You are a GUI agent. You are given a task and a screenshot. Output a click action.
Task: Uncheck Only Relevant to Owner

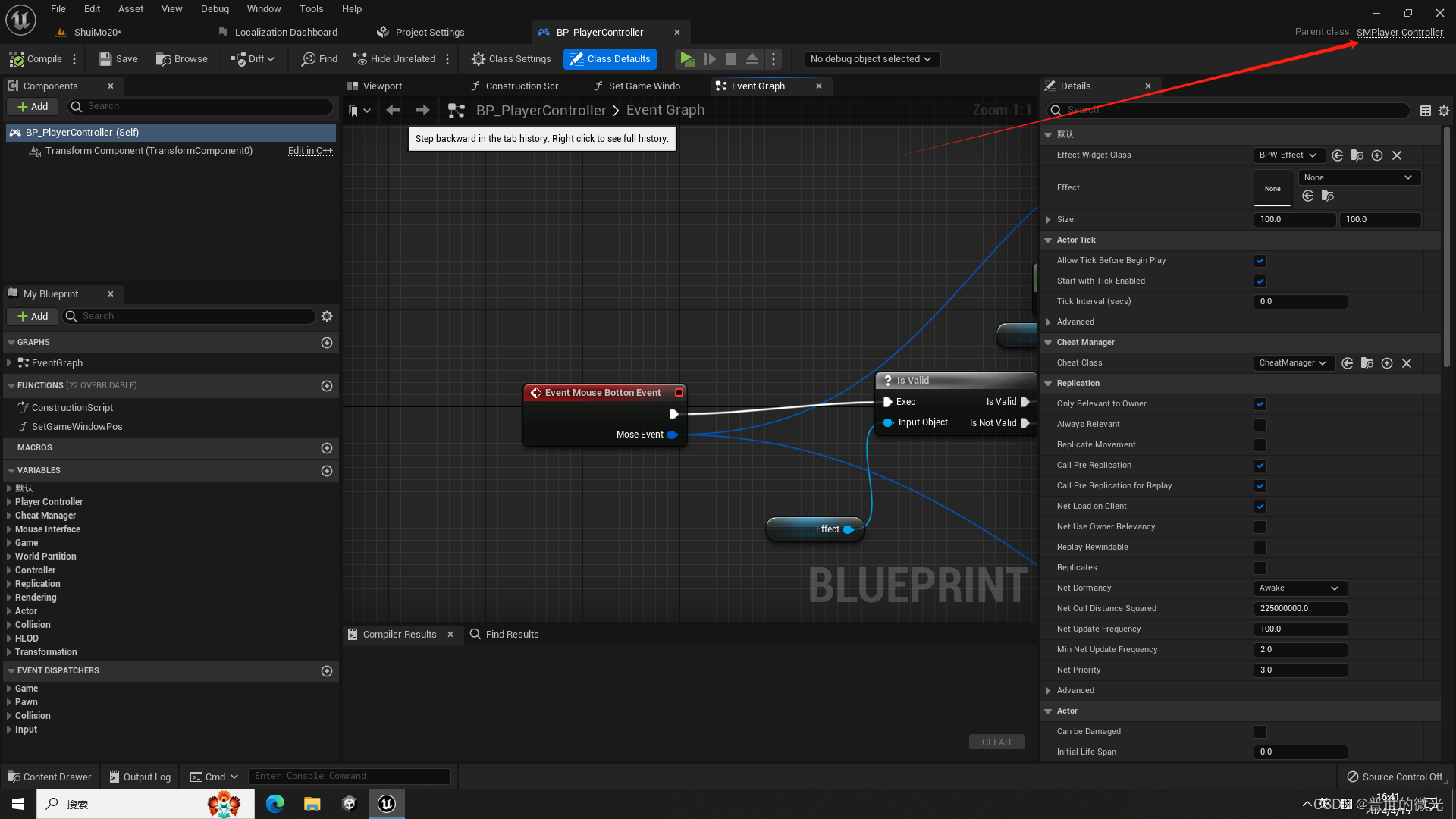[x=1260, y=404]
